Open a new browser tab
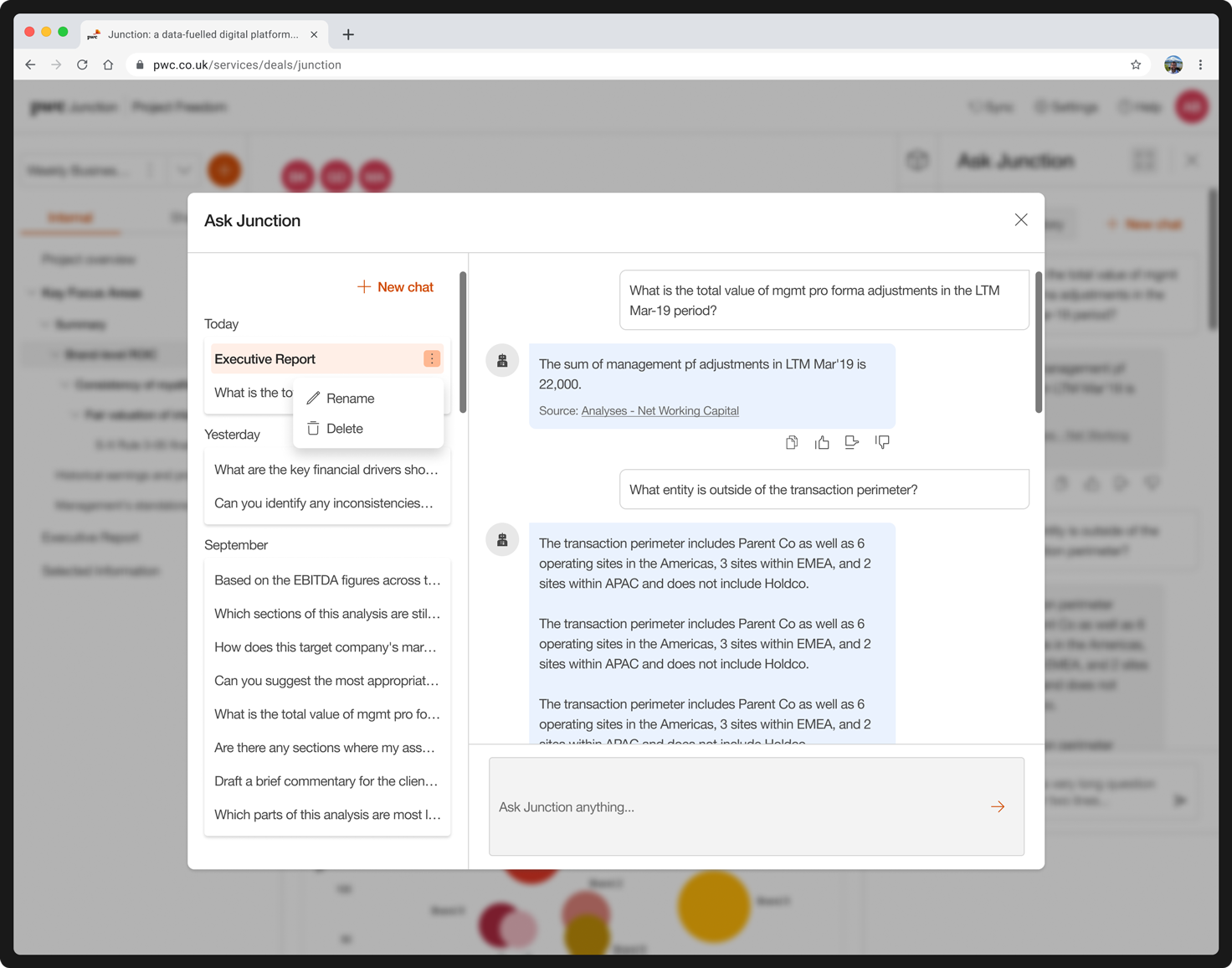The width and height of the screenshot is (1232, 968). pos(348,34)
